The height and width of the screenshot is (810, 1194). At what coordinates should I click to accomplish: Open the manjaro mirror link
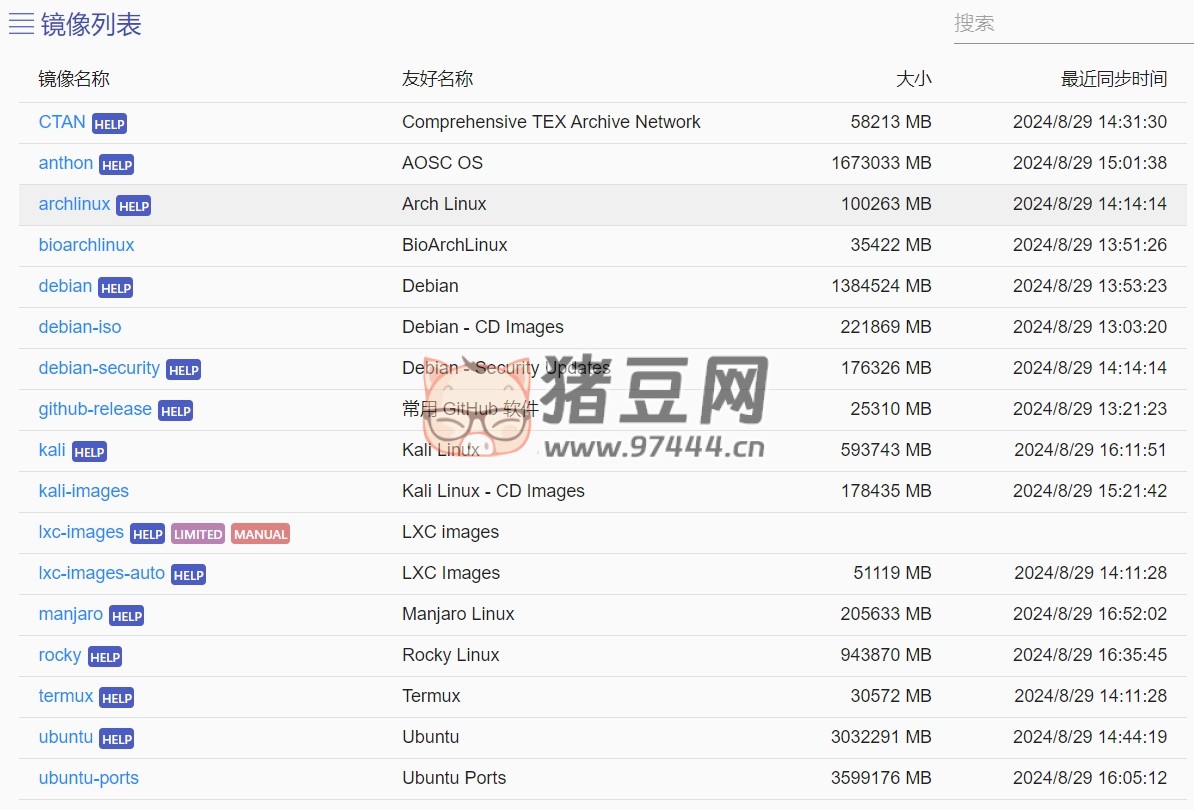tap(71, 615)
